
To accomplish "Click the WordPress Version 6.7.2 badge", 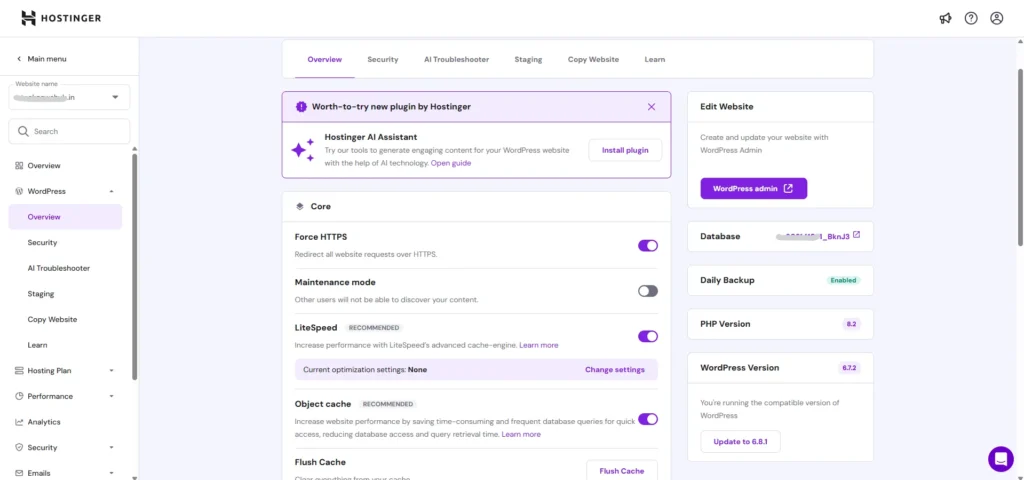I will click(850, 368).
